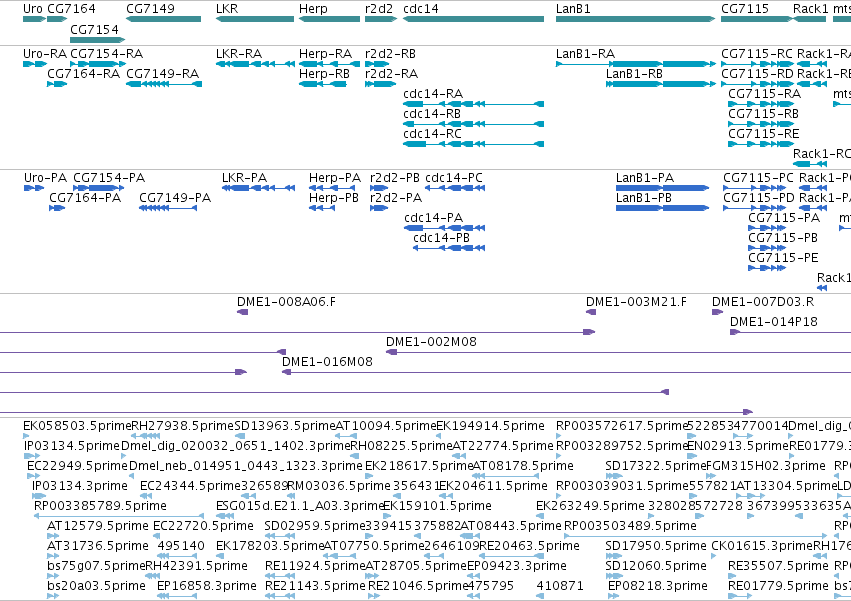This screenshot has width=851, height=601.
Task: Click the LanB1-PA protein label
Action: [x=645, y=178]
